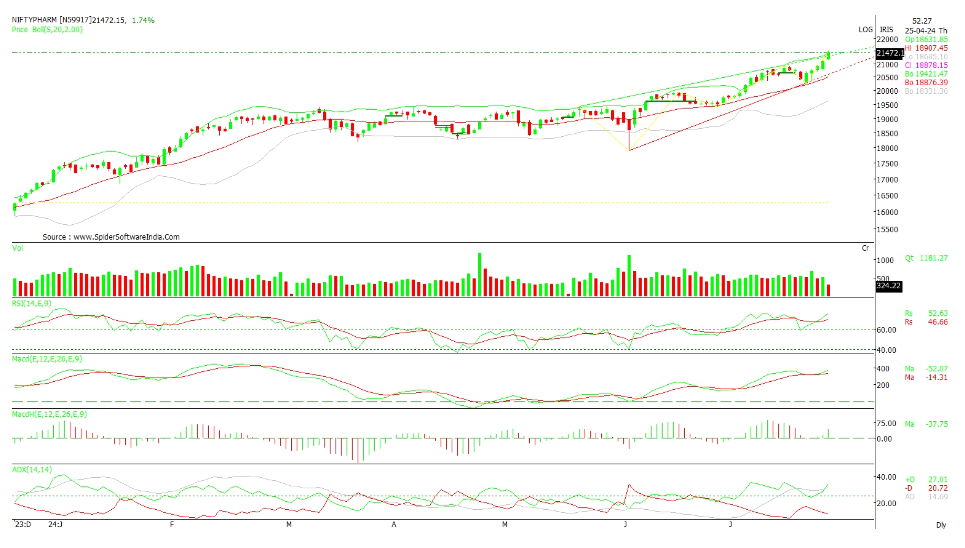Click the LOG scale label
This screenshot has height=548, width=965.
[865, 30]
